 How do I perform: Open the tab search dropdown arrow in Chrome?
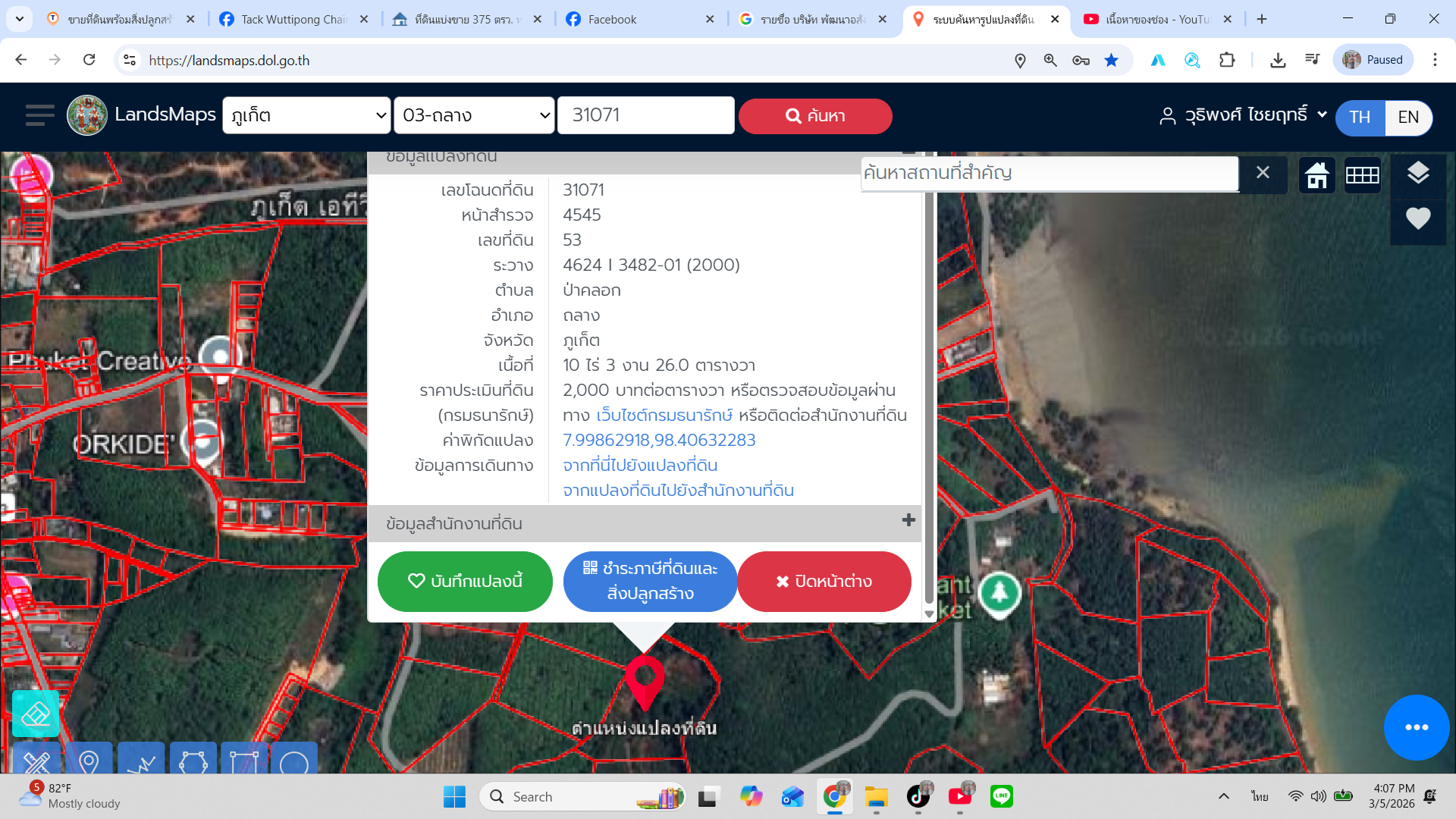pos(19,19)
